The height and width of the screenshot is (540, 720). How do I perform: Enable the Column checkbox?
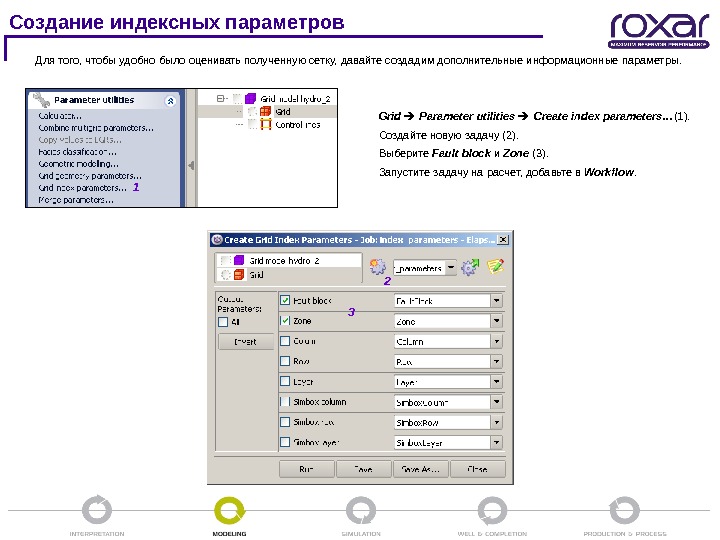coord(285,341)
